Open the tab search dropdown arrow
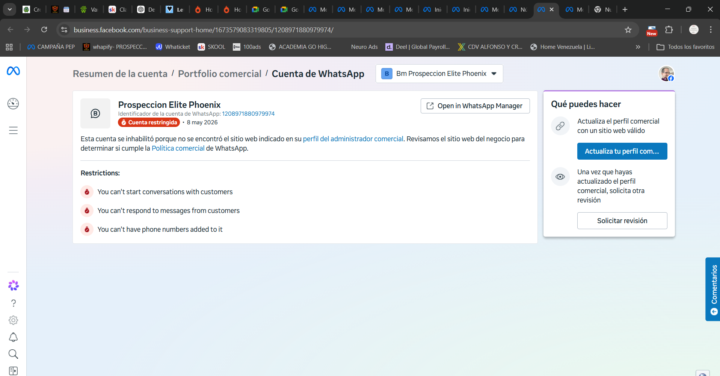The width and height of the screenshot is (720, 376). (x=9, y=9)
